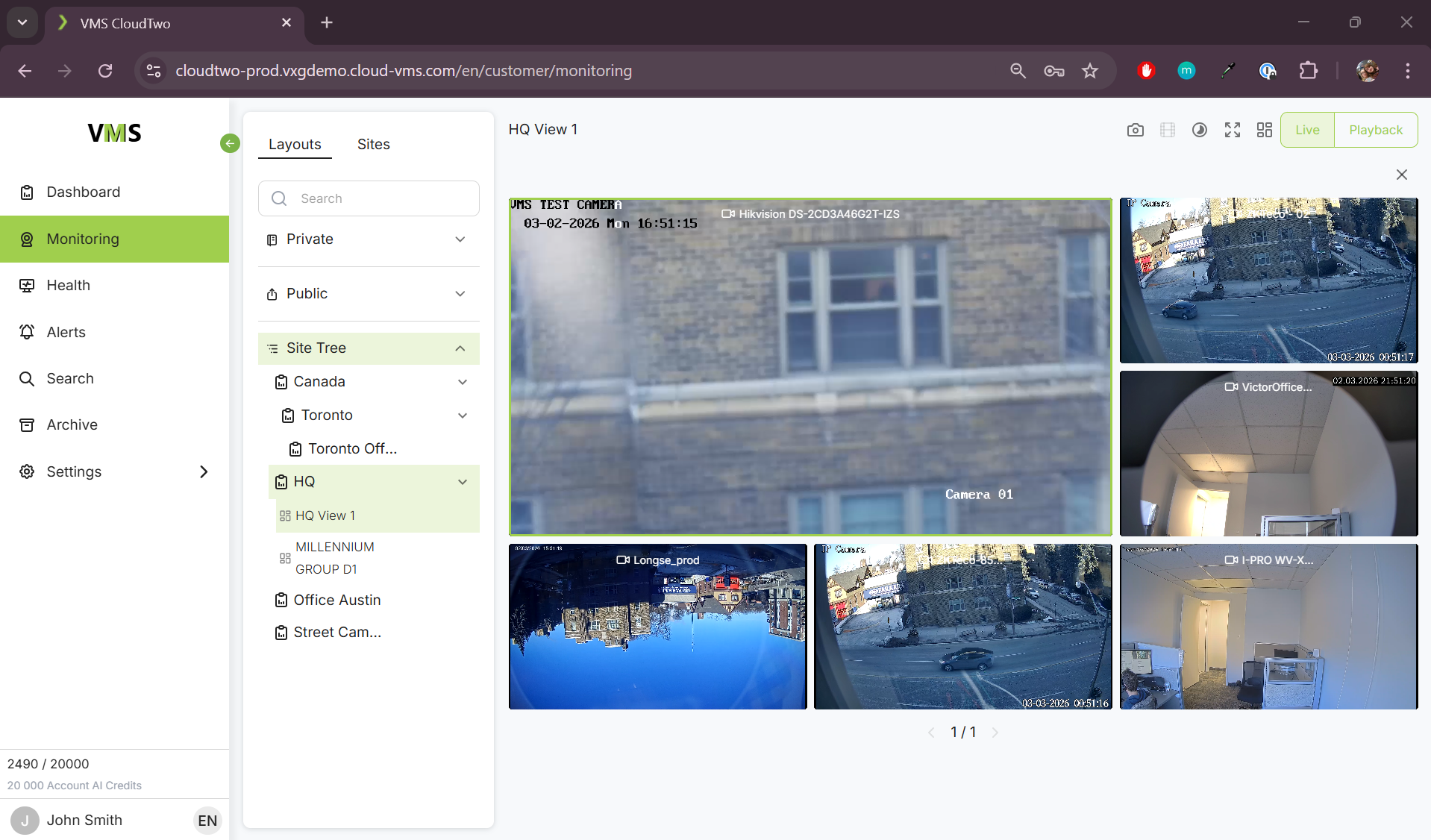Open the grid layout selector icon
Image resolution: width=1431 pixels, height=840 pixels.
click(1264, 130)
